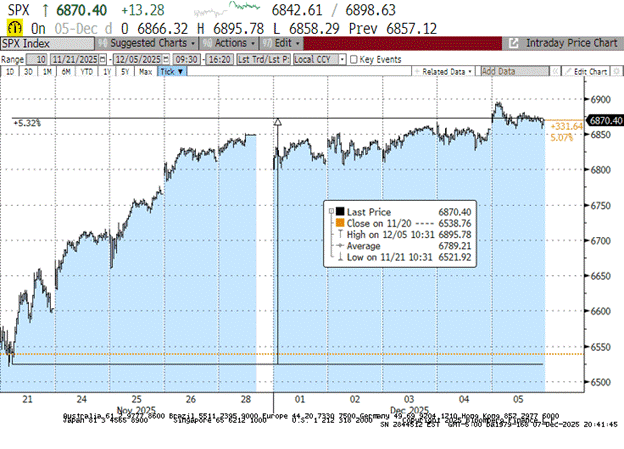
Task: Select the Tick interval tab
Action: tap(170, 73)
